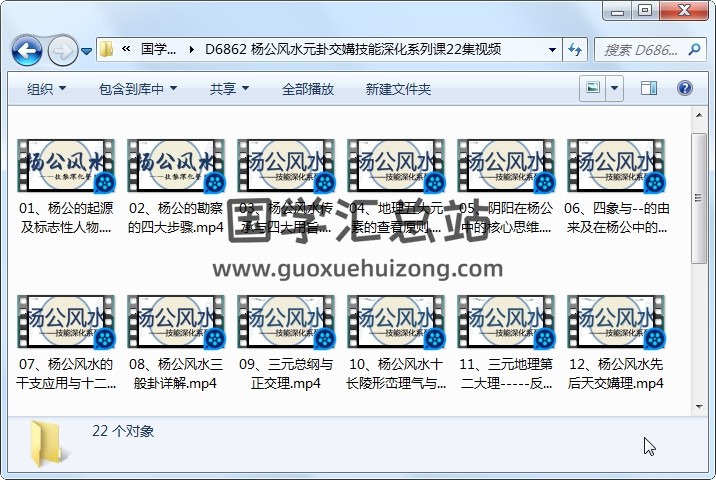Viewport: 716px width, 480px height.
Task: Maximize the Explorer window
Action: pyautogui.click(x=645, y=11)
